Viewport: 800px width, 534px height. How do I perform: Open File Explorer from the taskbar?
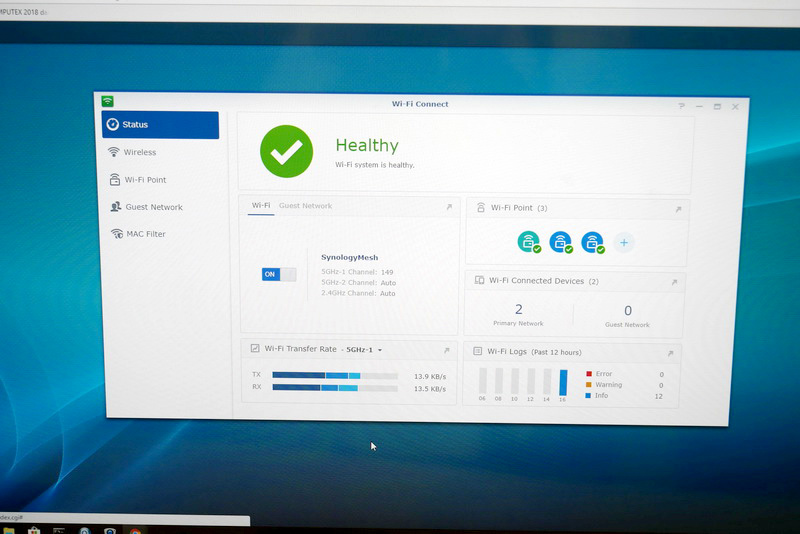pyautogui.click(x=9, y=531)
